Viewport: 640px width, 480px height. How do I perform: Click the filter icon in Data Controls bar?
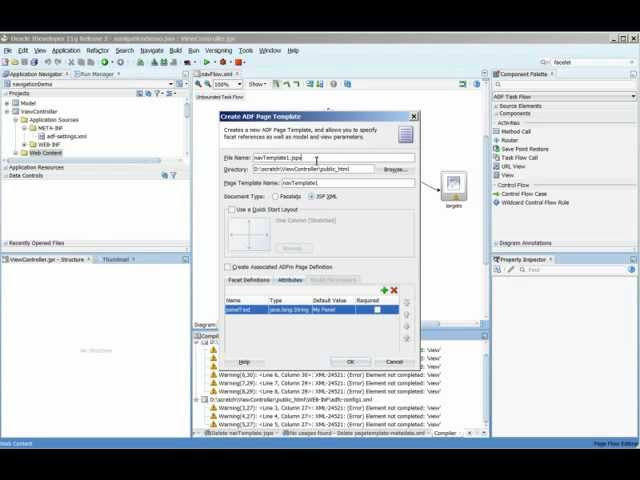click(x=173, y=175)
